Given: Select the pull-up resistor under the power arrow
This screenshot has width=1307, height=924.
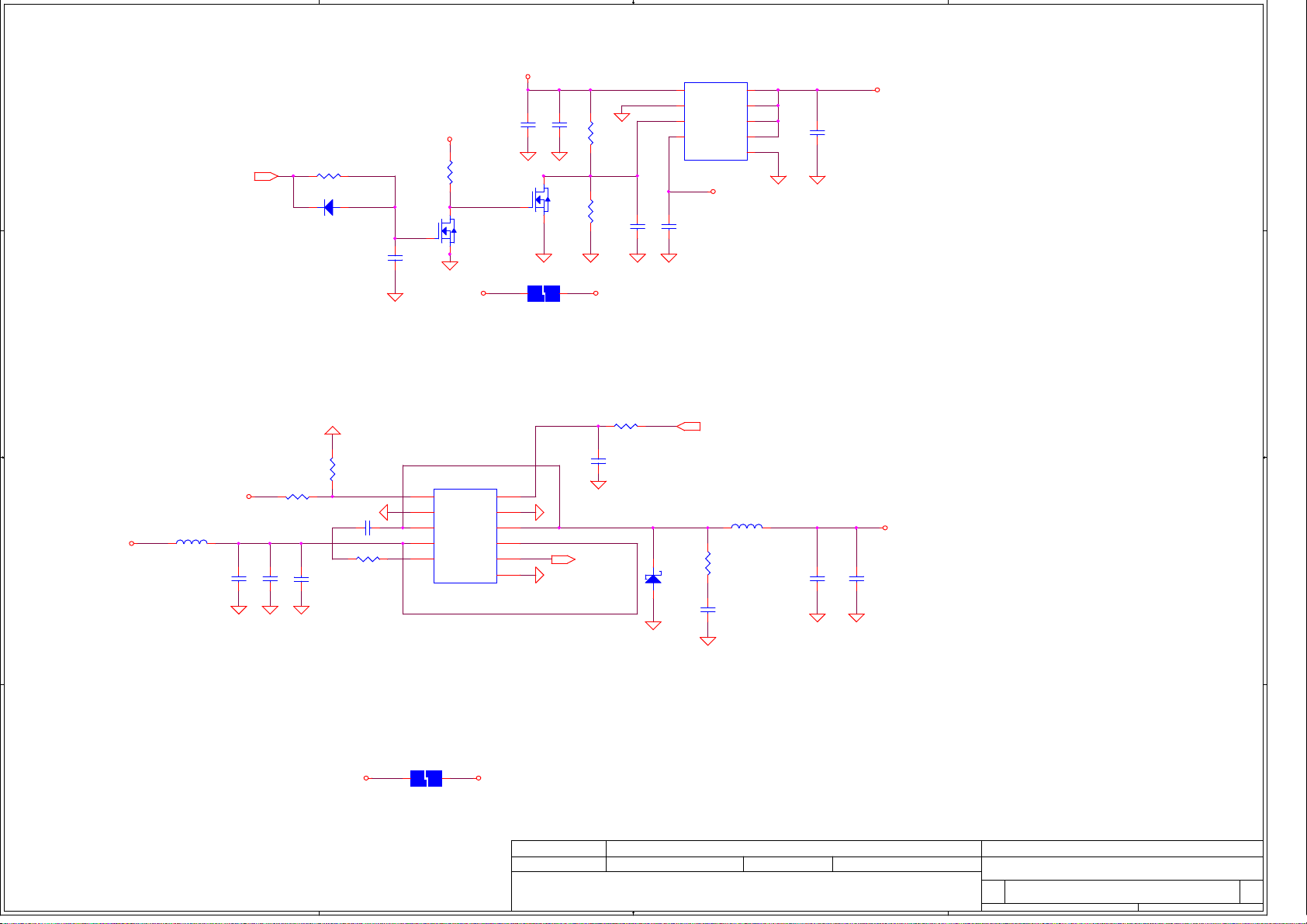Looking at the screenshot, I should point(332,469).
